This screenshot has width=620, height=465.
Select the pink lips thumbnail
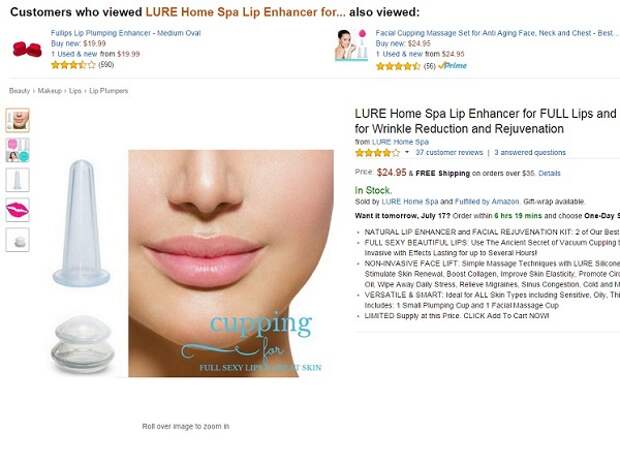tap(17, 210)
